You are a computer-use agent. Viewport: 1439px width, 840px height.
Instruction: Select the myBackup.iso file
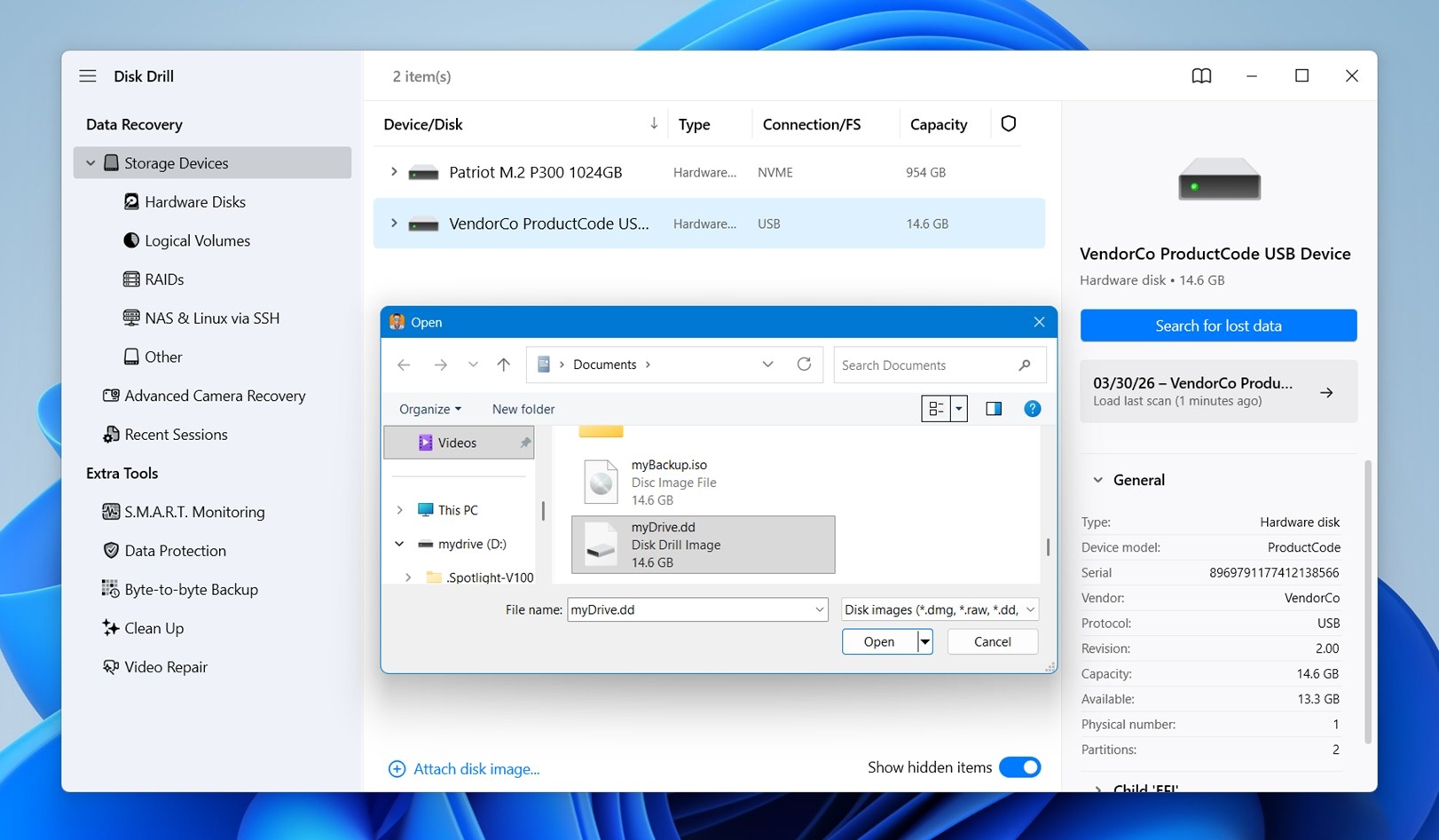pos(703,483)
